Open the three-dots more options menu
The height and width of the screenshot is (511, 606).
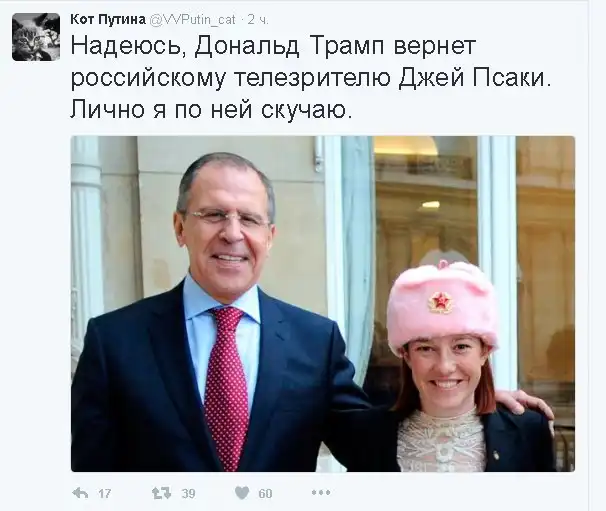[x=321, y=493]
